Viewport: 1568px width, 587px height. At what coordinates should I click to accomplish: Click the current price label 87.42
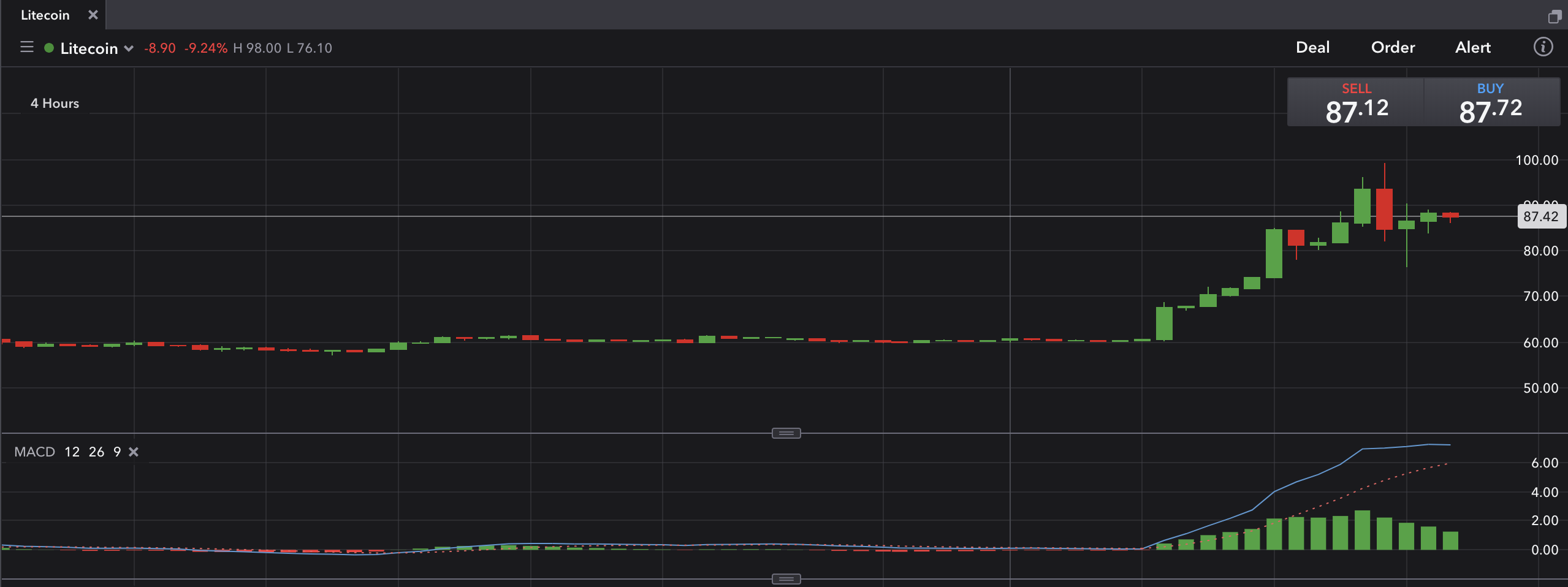(1541, 216)
